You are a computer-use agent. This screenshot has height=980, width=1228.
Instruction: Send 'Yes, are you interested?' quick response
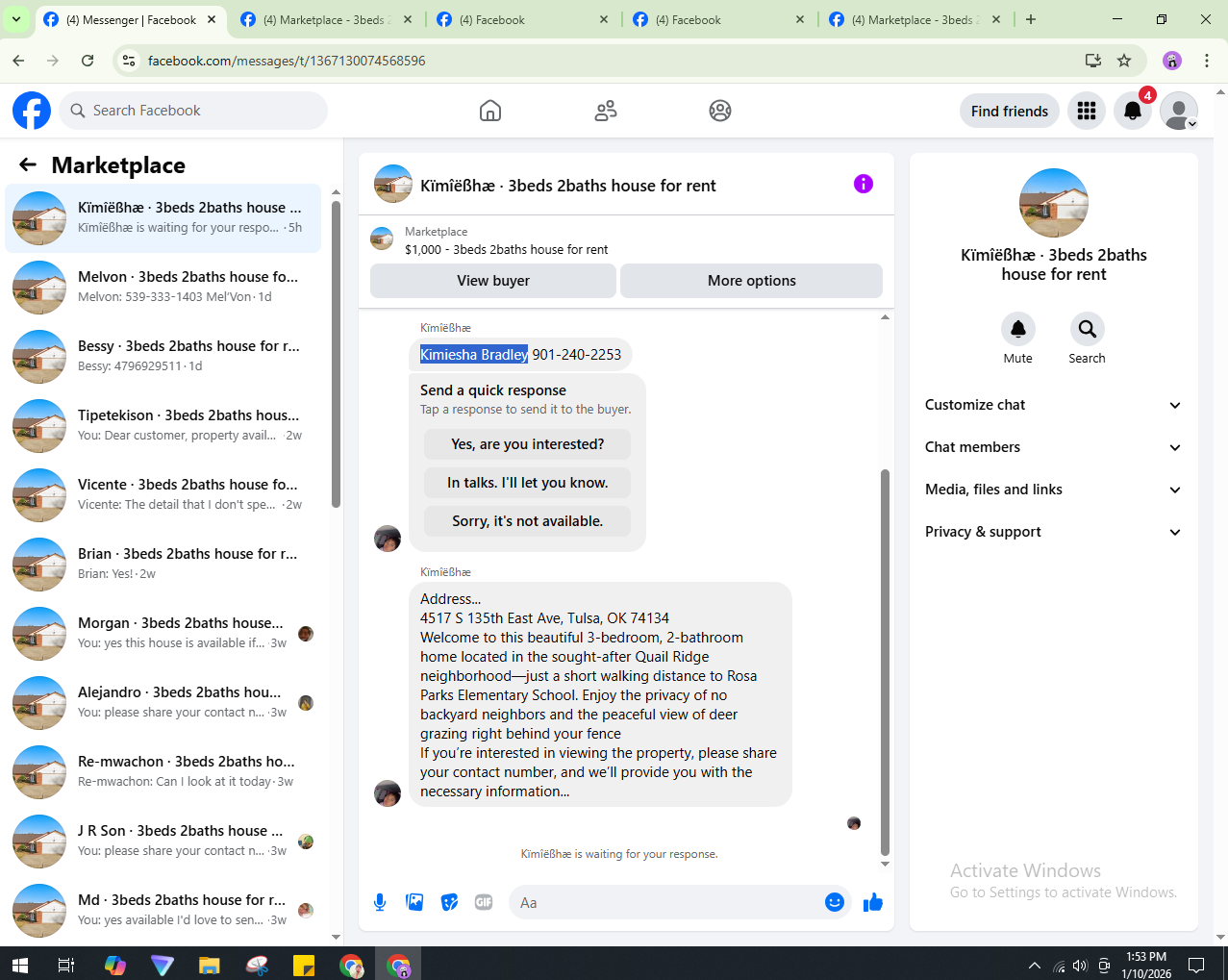[528, 444]
